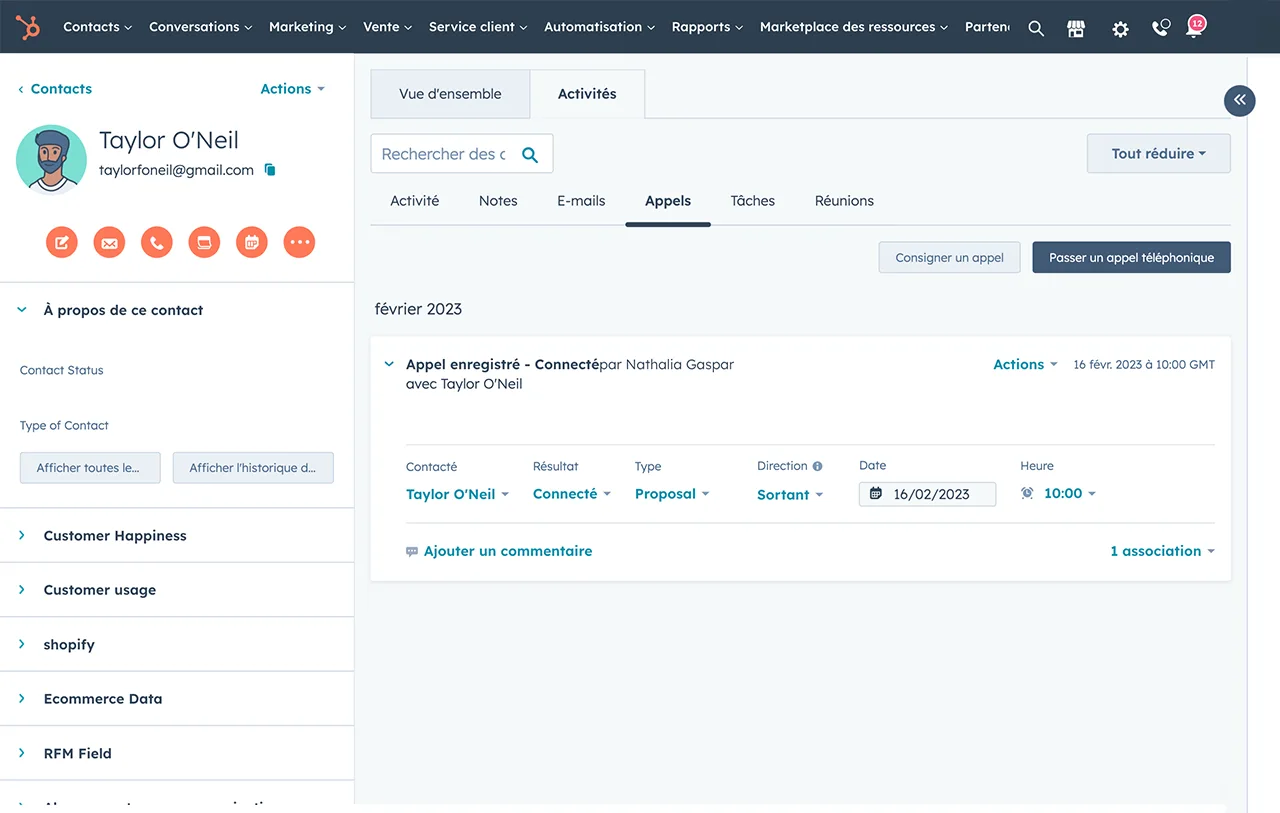Open the three-dots more actions icon
The image size is (1280, 813).
299,242
